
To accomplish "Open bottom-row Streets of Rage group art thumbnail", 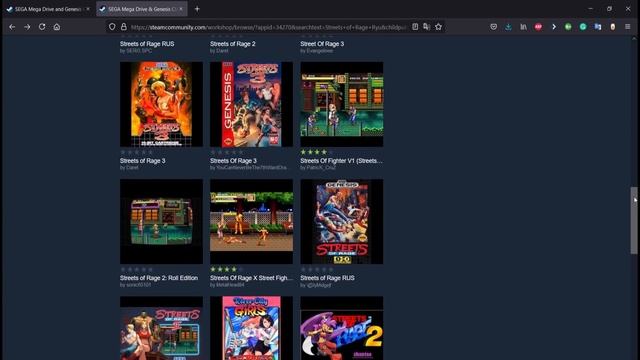I will 161,328.
